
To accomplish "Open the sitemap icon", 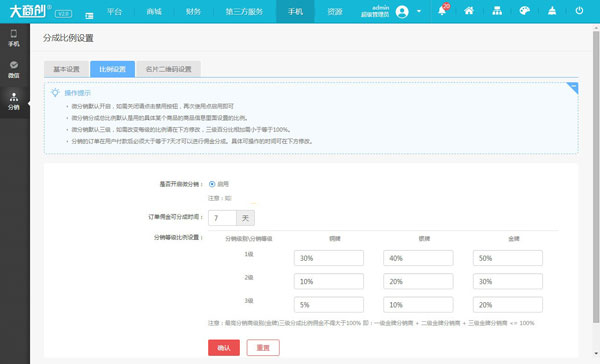I will [x=497, y=11].
